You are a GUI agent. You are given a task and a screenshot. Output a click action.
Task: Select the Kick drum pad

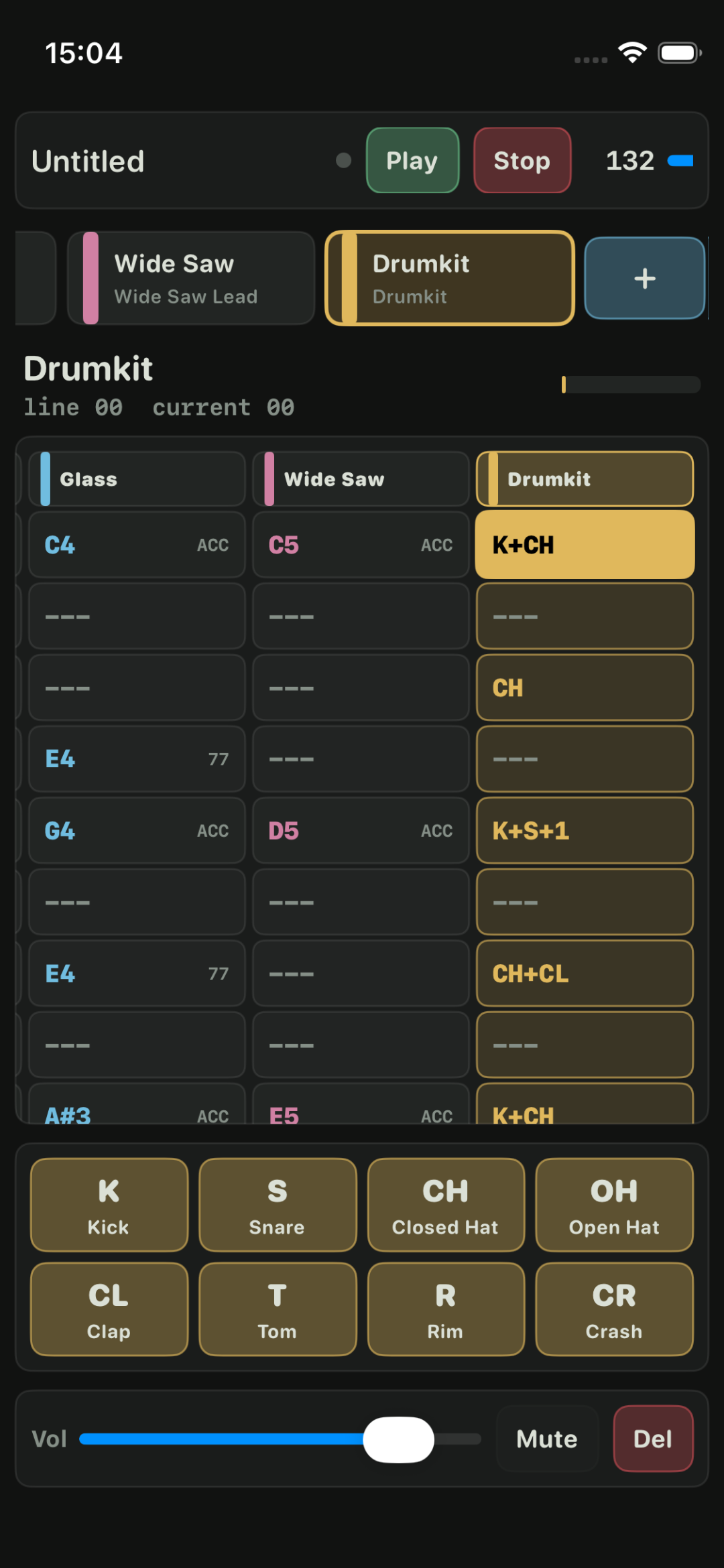(108, 1205)
